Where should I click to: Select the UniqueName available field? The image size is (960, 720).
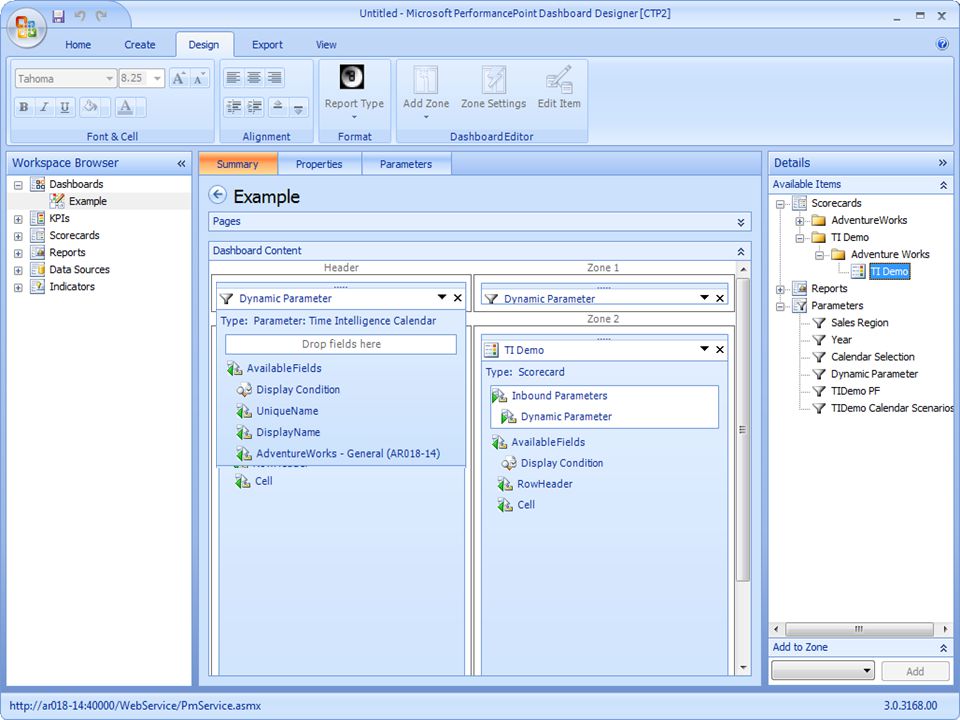tap(287, 411)
